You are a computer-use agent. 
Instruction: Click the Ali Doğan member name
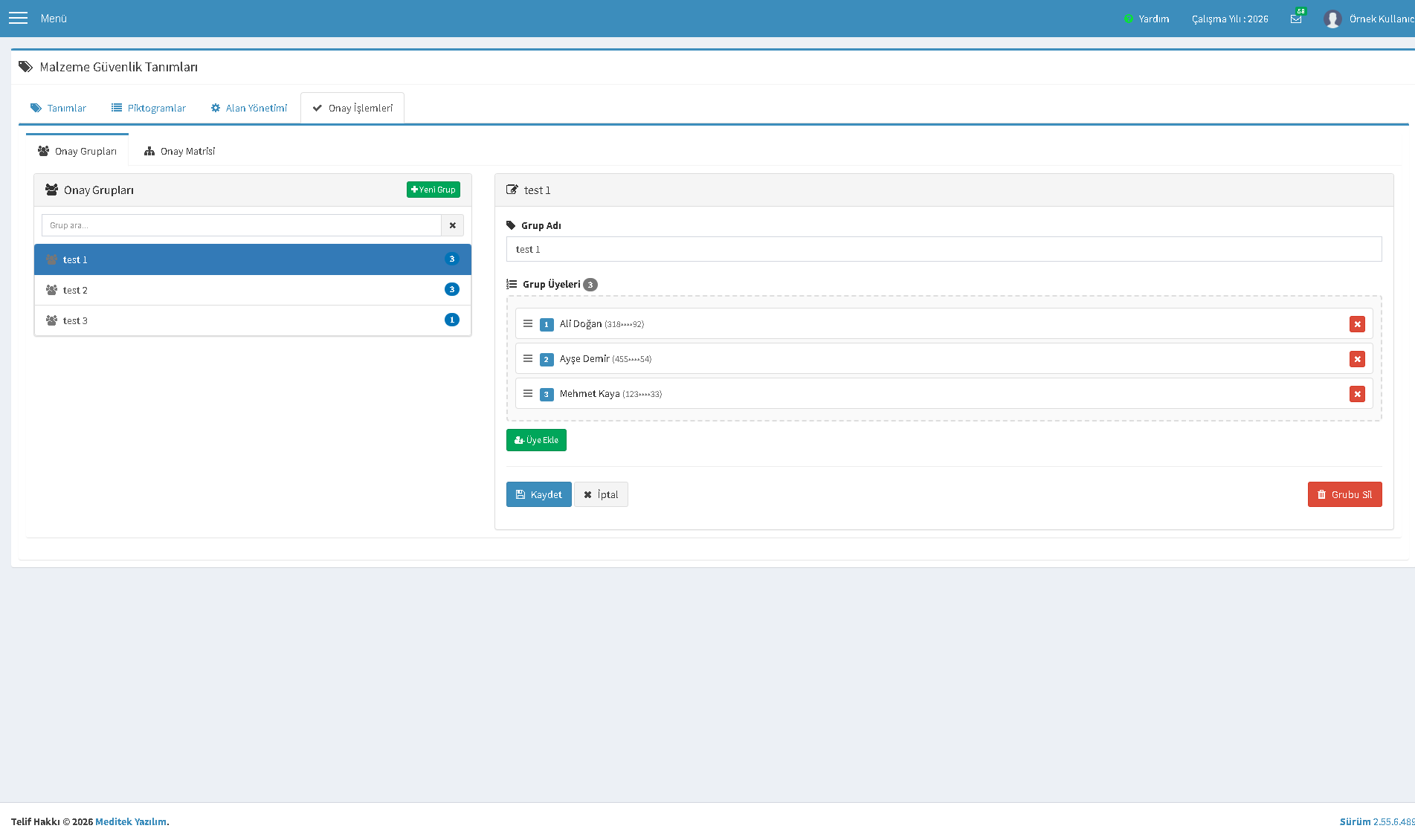581,323
